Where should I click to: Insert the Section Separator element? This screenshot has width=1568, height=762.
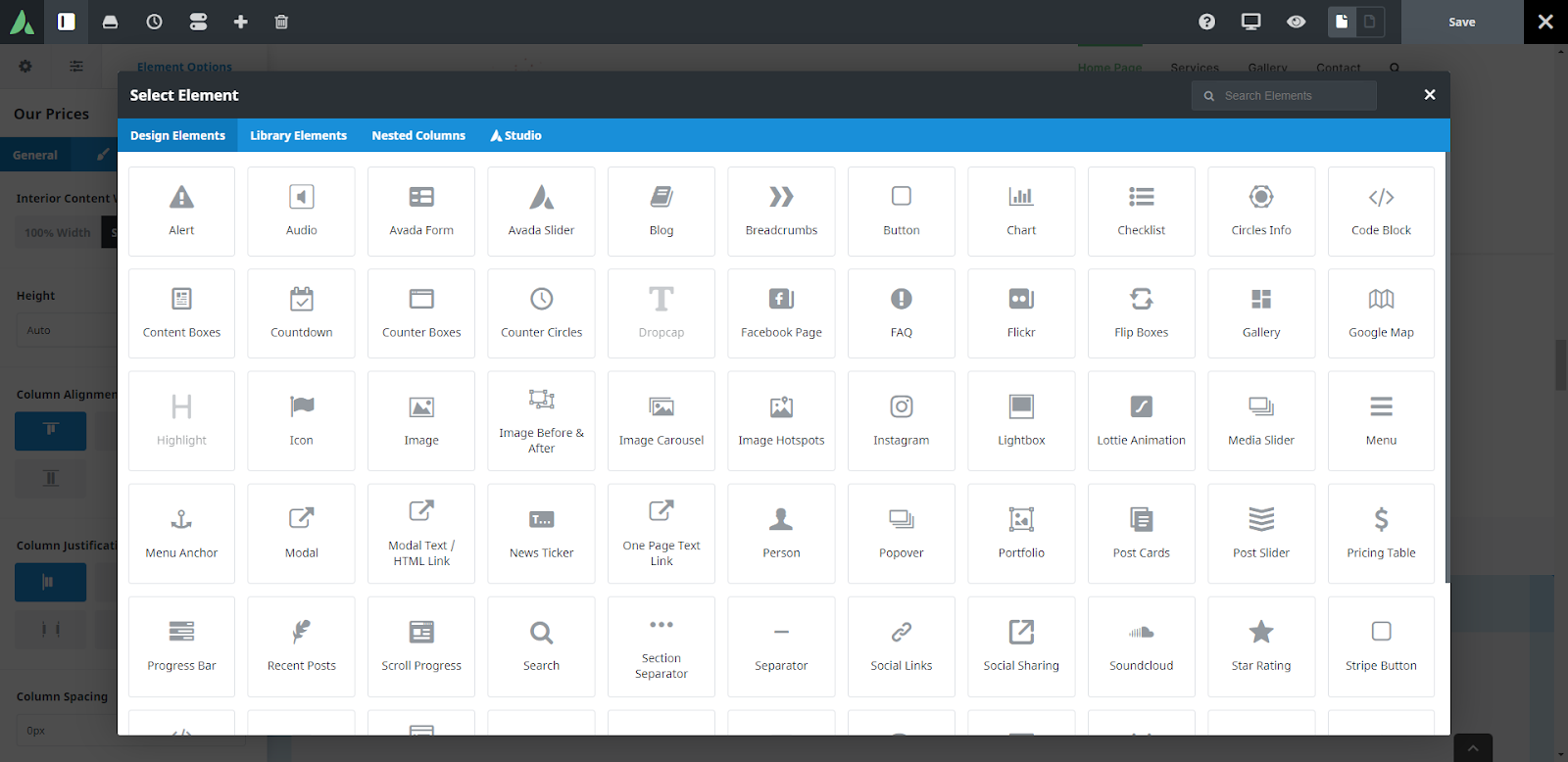click(x=661, y=646)
